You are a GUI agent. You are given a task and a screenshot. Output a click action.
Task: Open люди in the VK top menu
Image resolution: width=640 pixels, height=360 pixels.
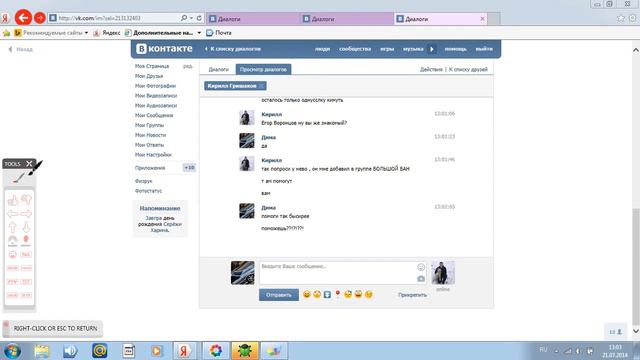(x=322, y=49)
